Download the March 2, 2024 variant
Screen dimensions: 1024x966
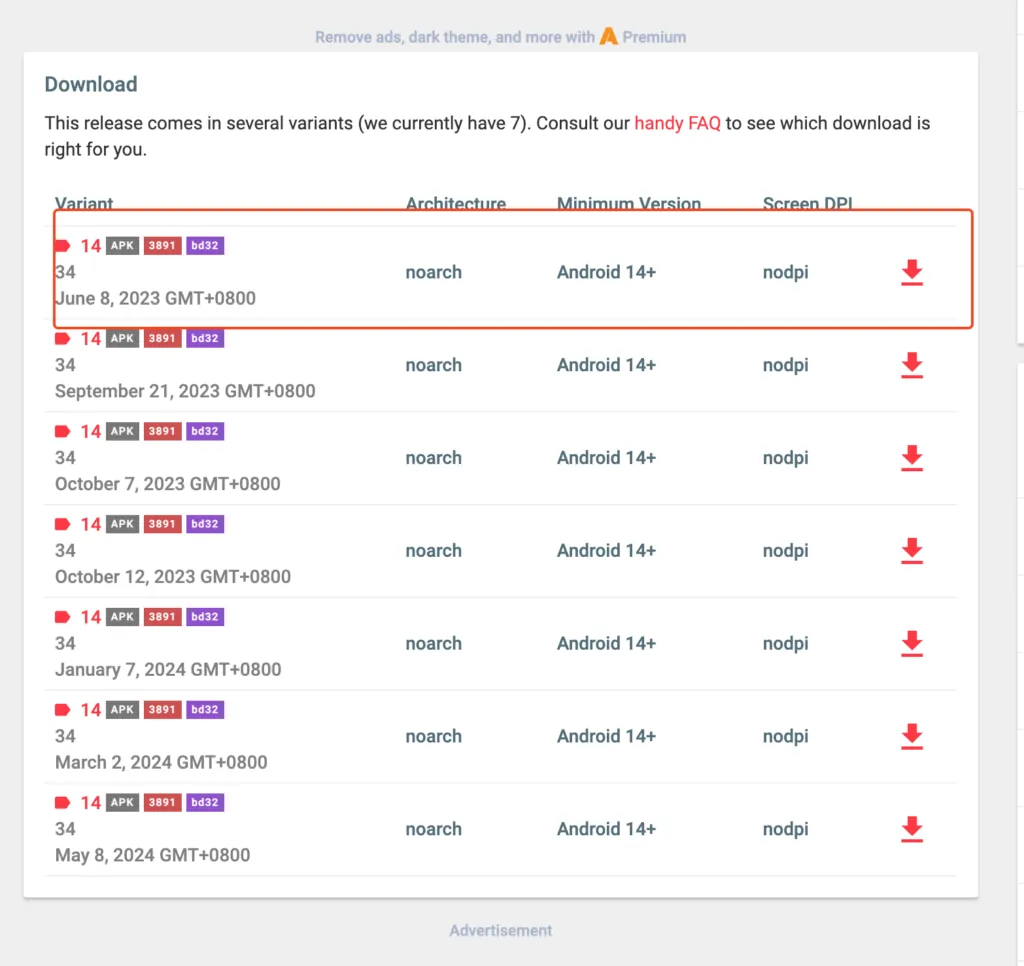911,736
